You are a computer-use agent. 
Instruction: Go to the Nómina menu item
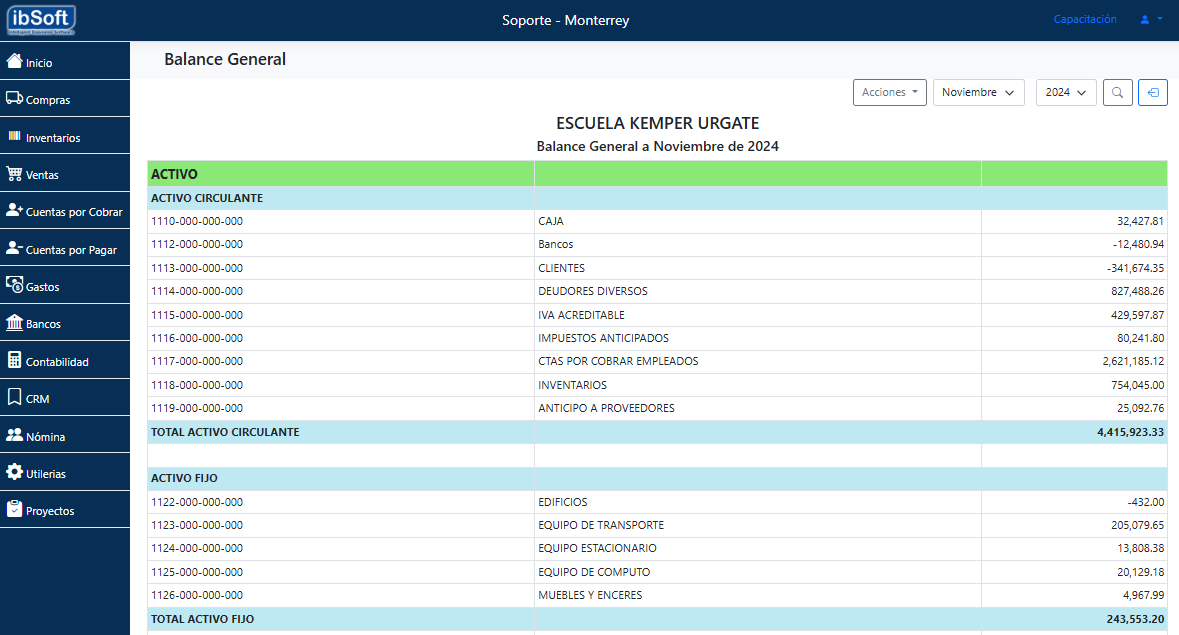pos(45,437)
